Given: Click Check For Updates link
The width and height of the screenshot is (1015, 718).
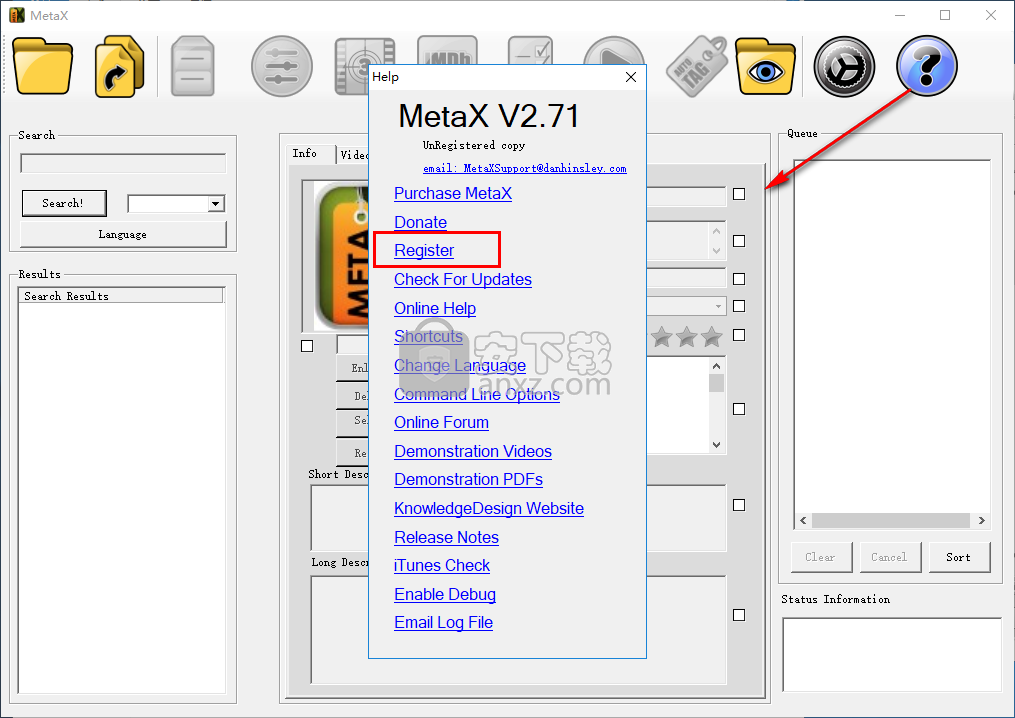Looking at the screenshot, I should [463, 280].
